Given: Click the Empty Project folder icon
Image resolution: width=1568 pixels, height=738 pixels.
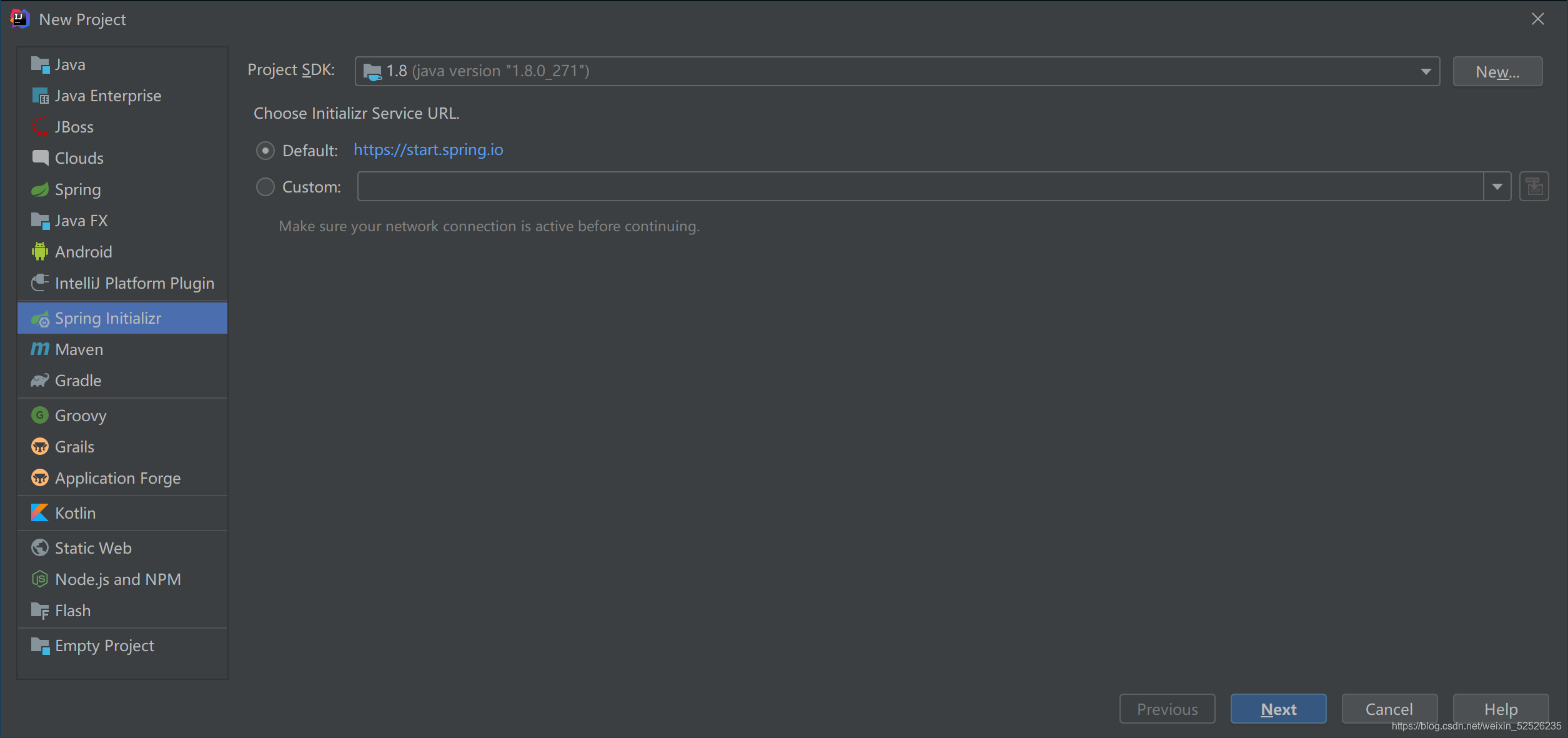Looking at the screenshot, I should [40, 646].
